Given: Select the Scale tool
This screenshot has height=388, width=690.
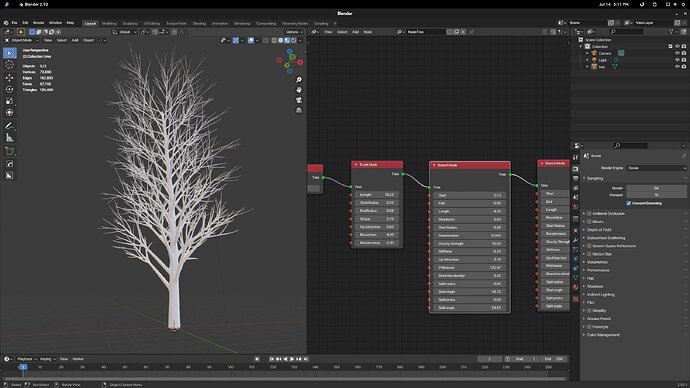Looking at the screenshot, I should pos(9,101).
